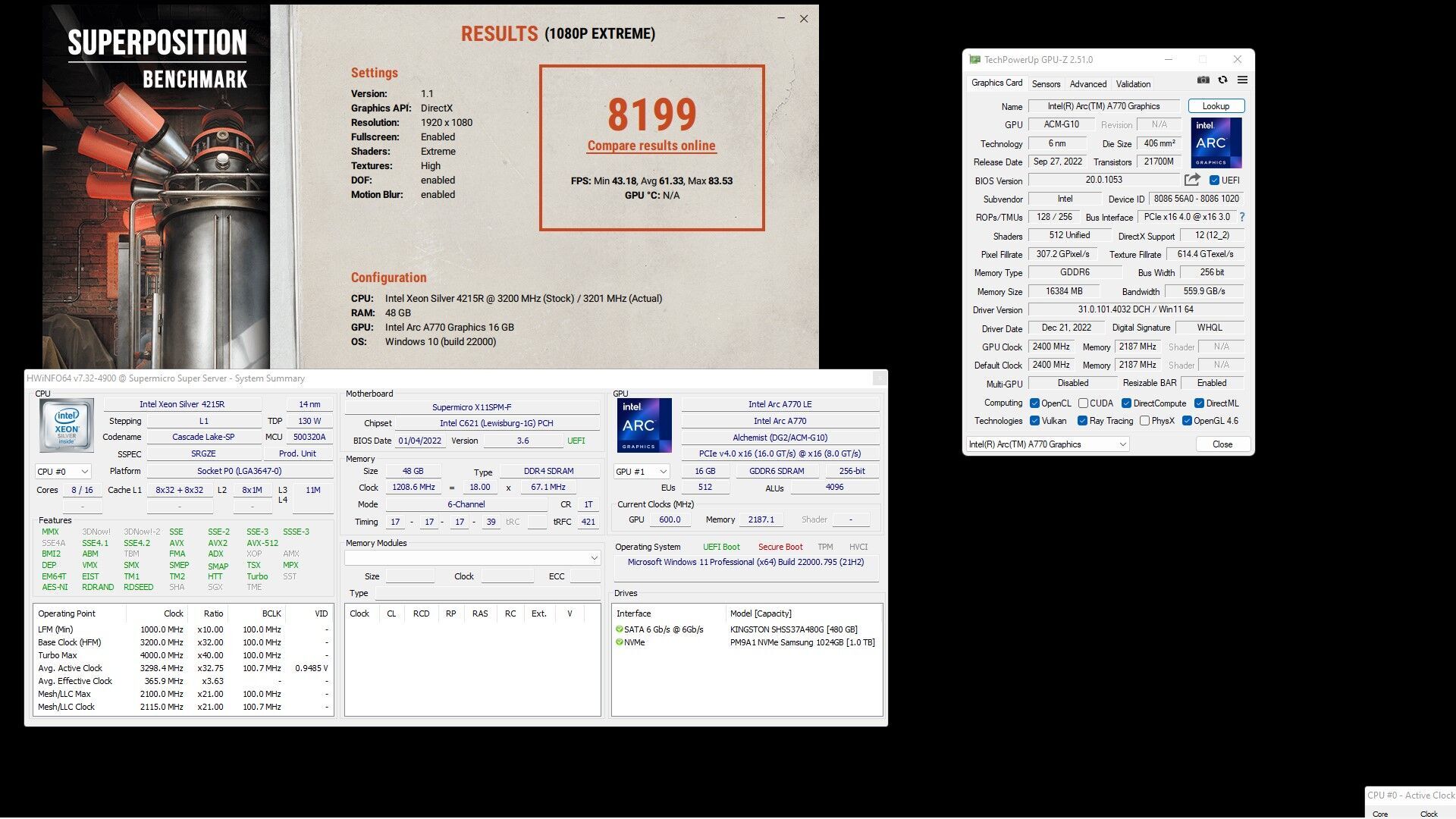Toggle the UEFI checkbox in GPU-Z
The image size is (1456, 819).
pyautogui.click(x=1214, y=180)
